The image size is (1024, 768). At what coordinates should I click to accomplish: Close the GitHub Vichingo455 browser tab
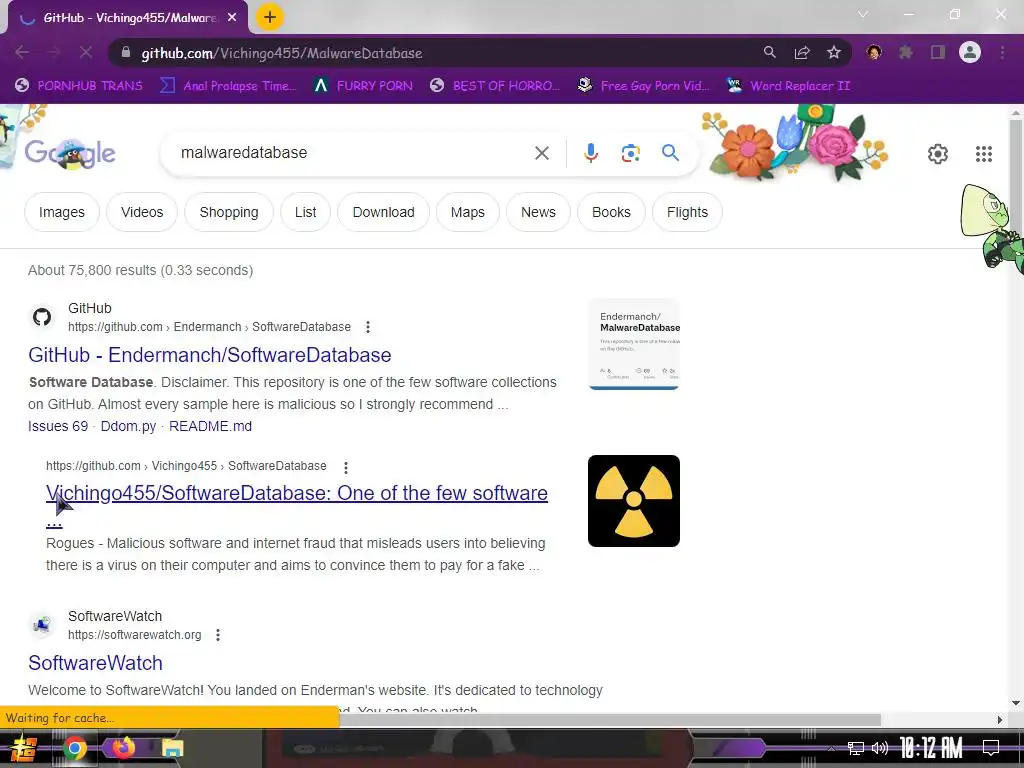232,18
